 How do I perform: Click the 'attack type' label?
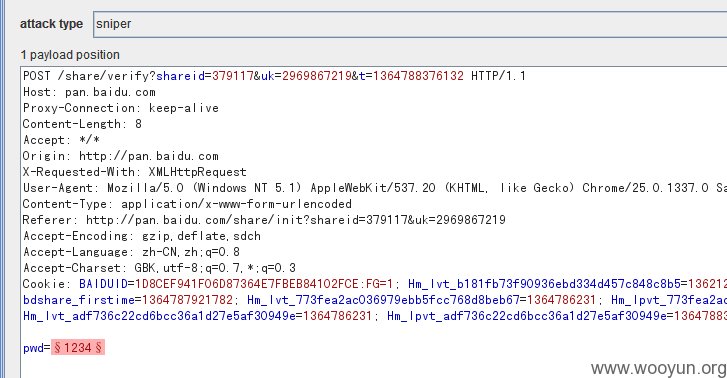coord(51,24)
